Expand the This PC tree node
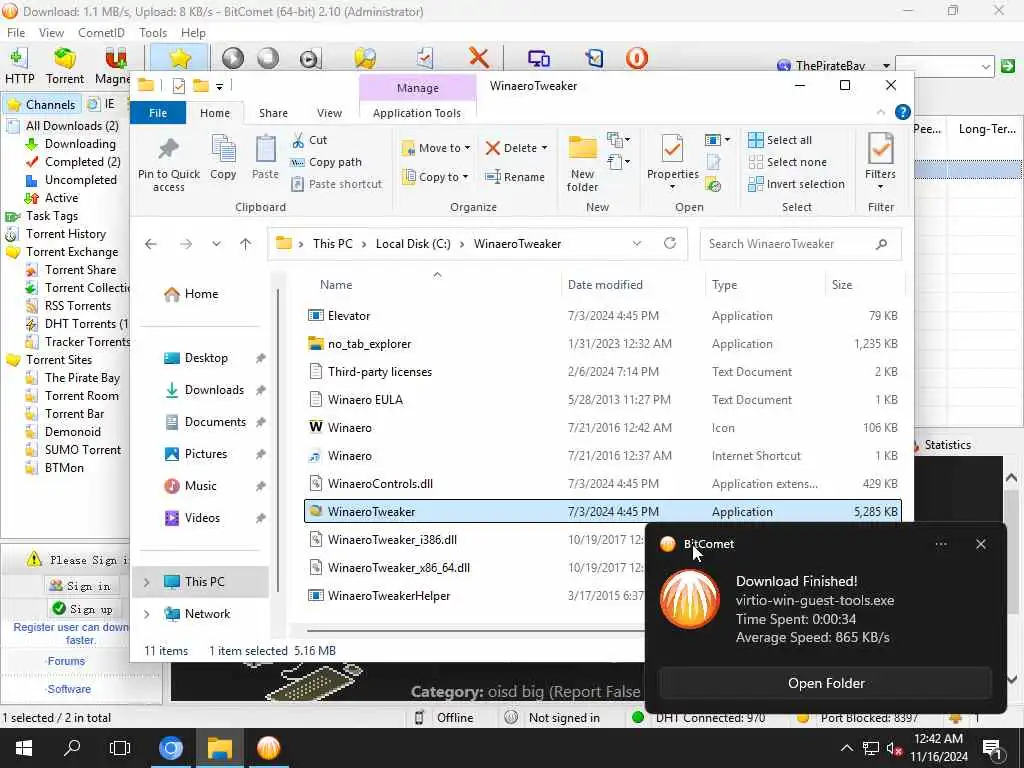 tap(147, 582)
